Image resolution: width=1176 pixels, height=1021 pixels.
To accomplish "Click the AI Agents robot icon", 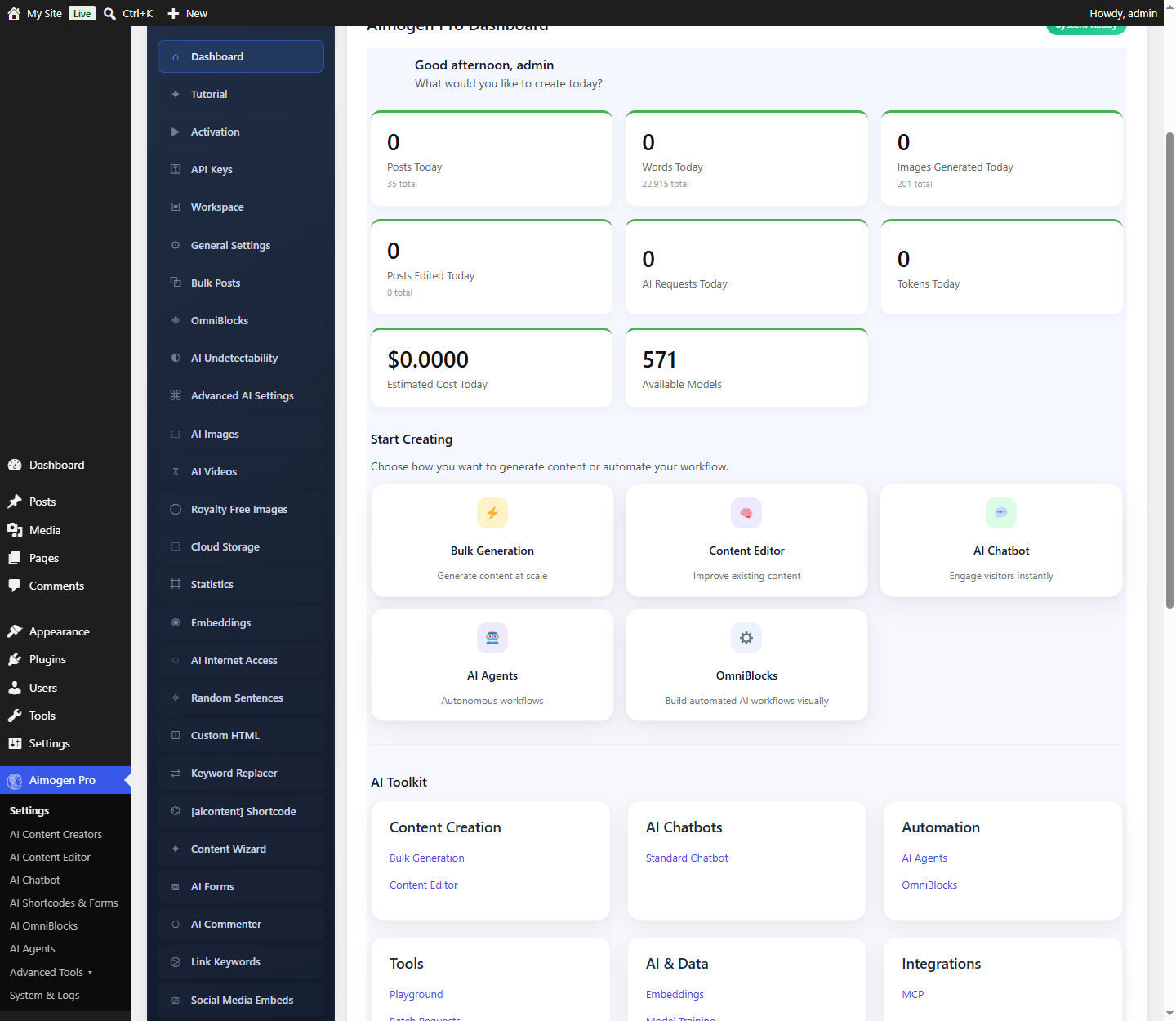I will click(492, 638).
